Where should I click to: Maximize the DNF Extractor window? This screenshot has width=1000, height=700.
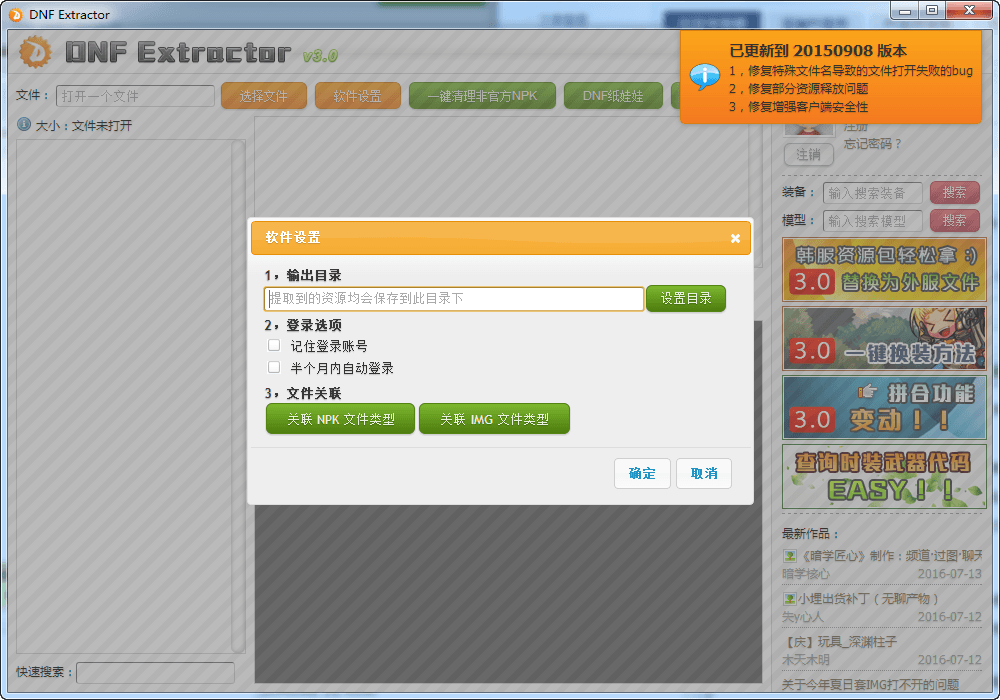click(932, 10)
